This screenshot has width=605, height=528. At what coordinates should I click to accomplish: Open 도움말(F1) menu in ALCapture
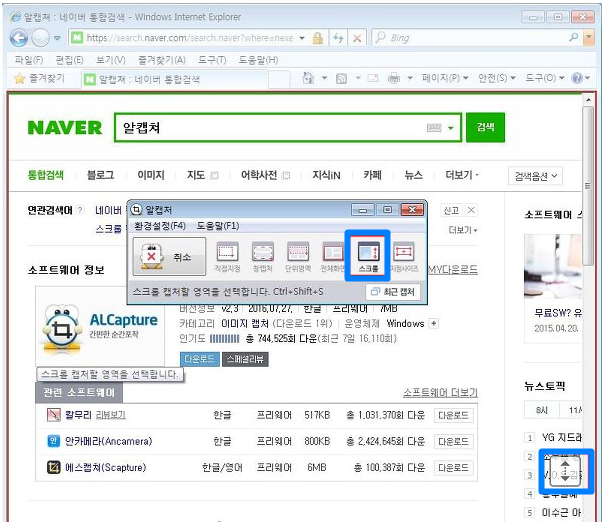[218, 225]
